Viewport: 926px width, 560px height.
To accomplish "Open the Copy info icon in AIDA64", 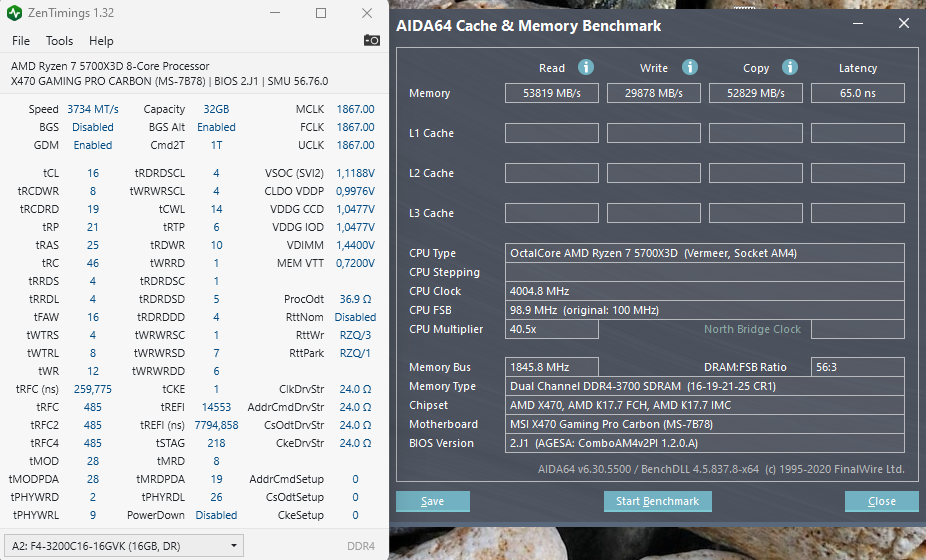I will point(790,67).
